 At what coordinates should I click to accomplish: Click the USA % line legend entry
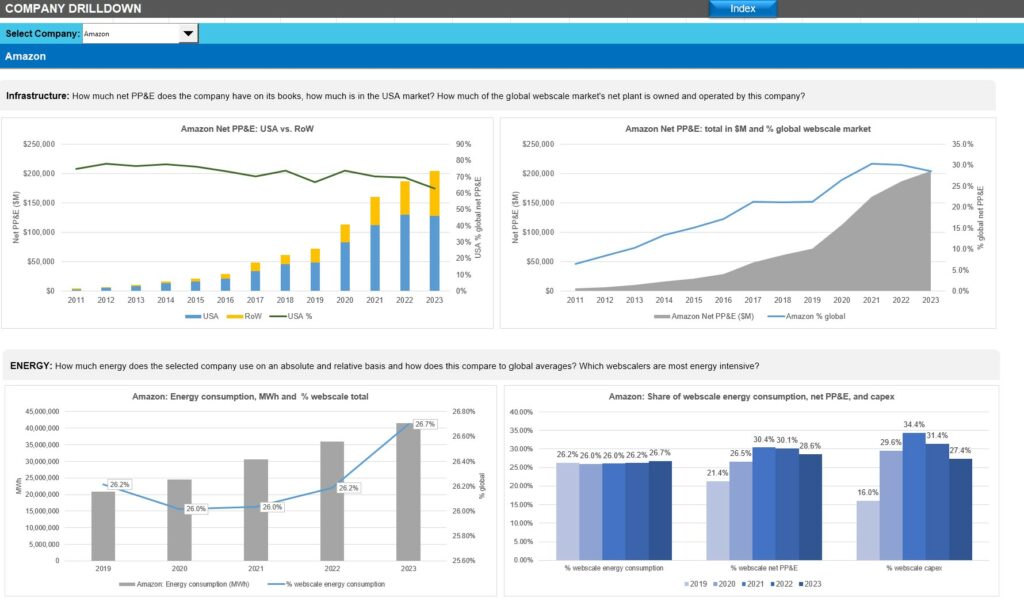tap(294, 316)
